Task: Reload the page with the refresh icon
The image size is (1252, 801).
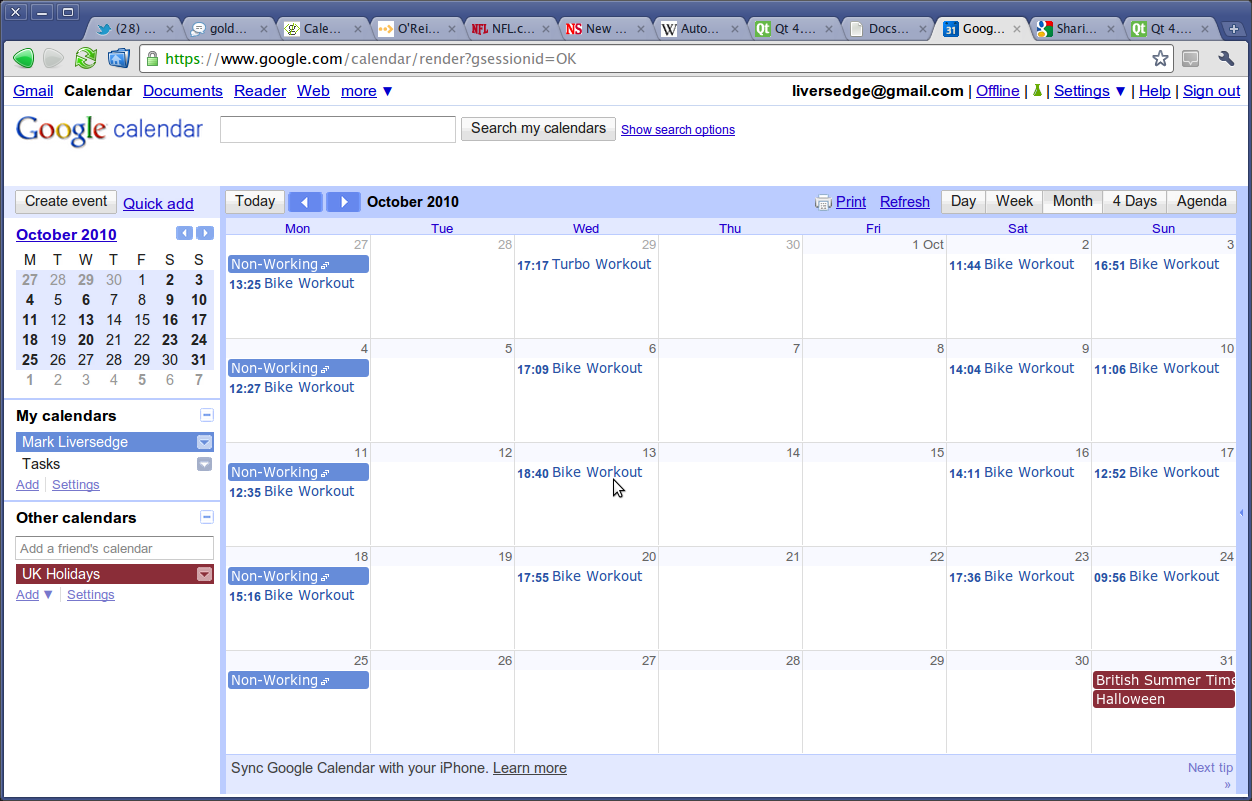Action: [86, 58]
